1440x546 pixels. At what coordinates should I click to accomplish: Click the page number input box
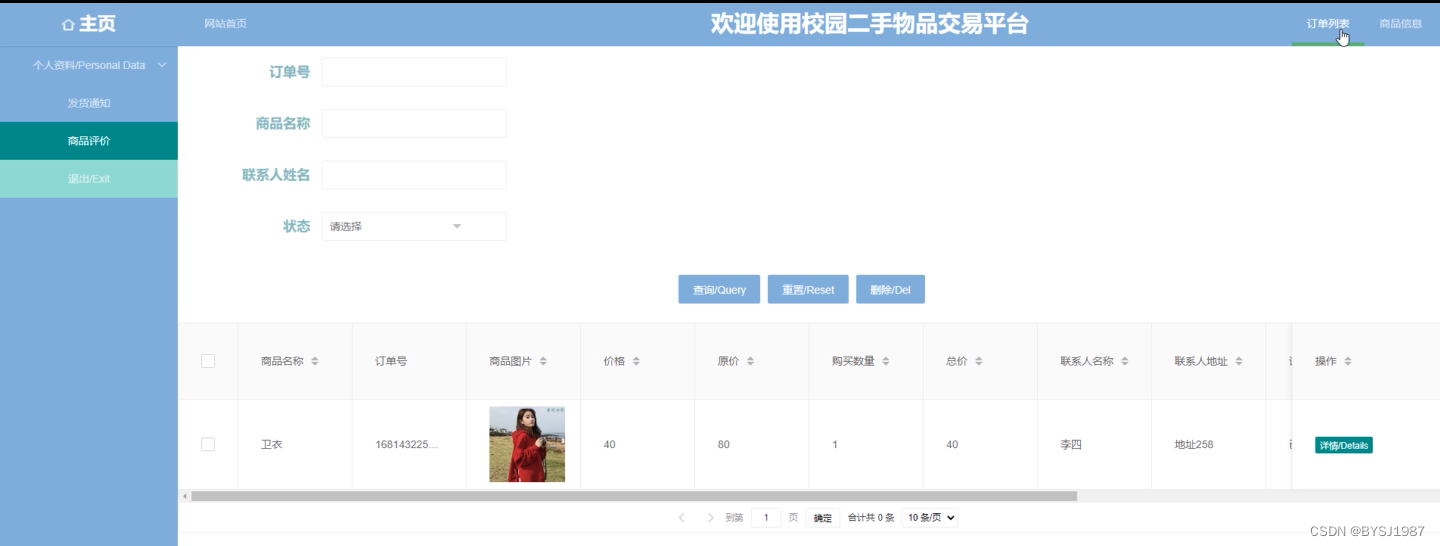pos(766,518)
